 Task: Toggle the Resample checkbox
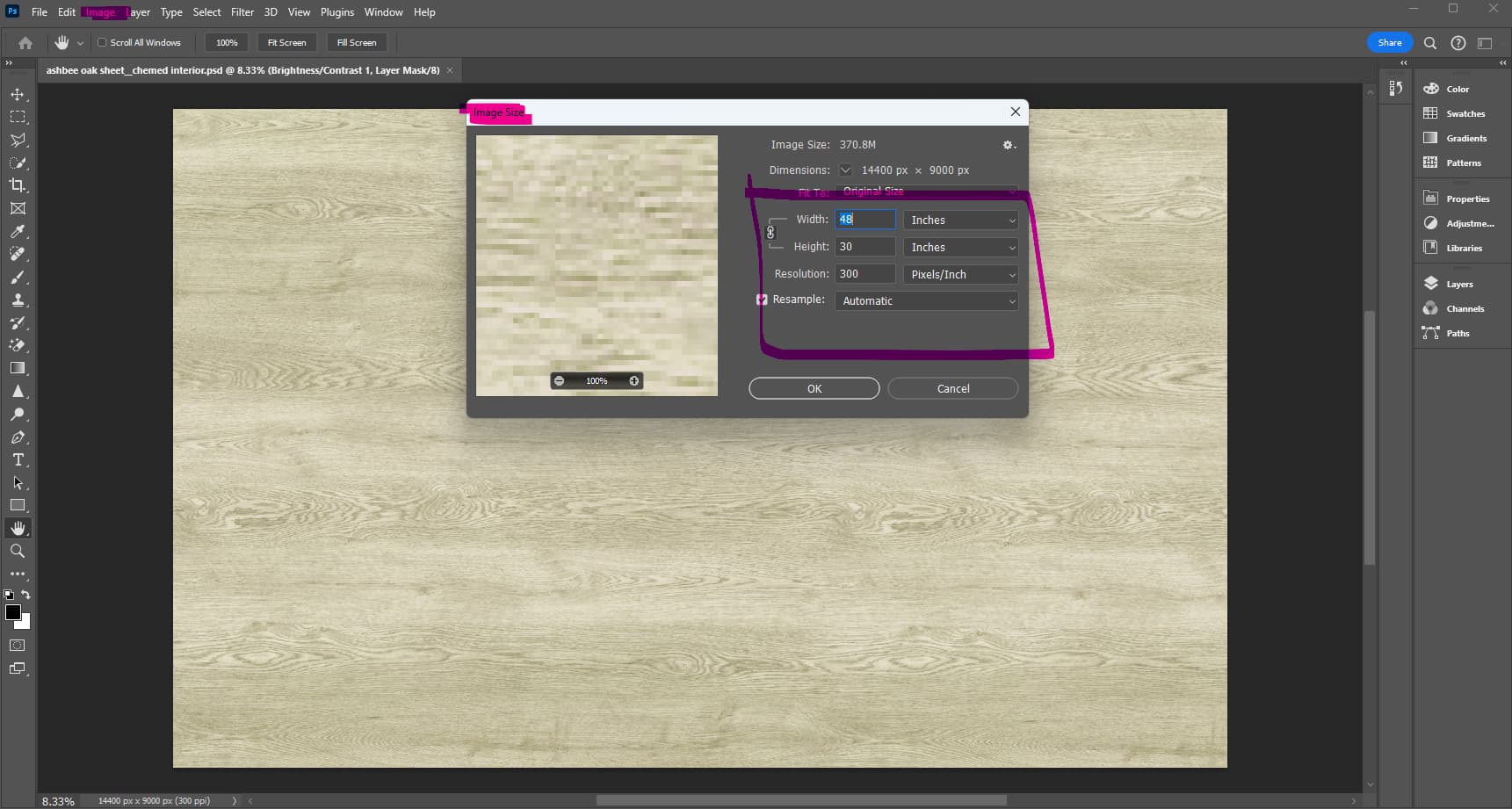click(762, 300)
